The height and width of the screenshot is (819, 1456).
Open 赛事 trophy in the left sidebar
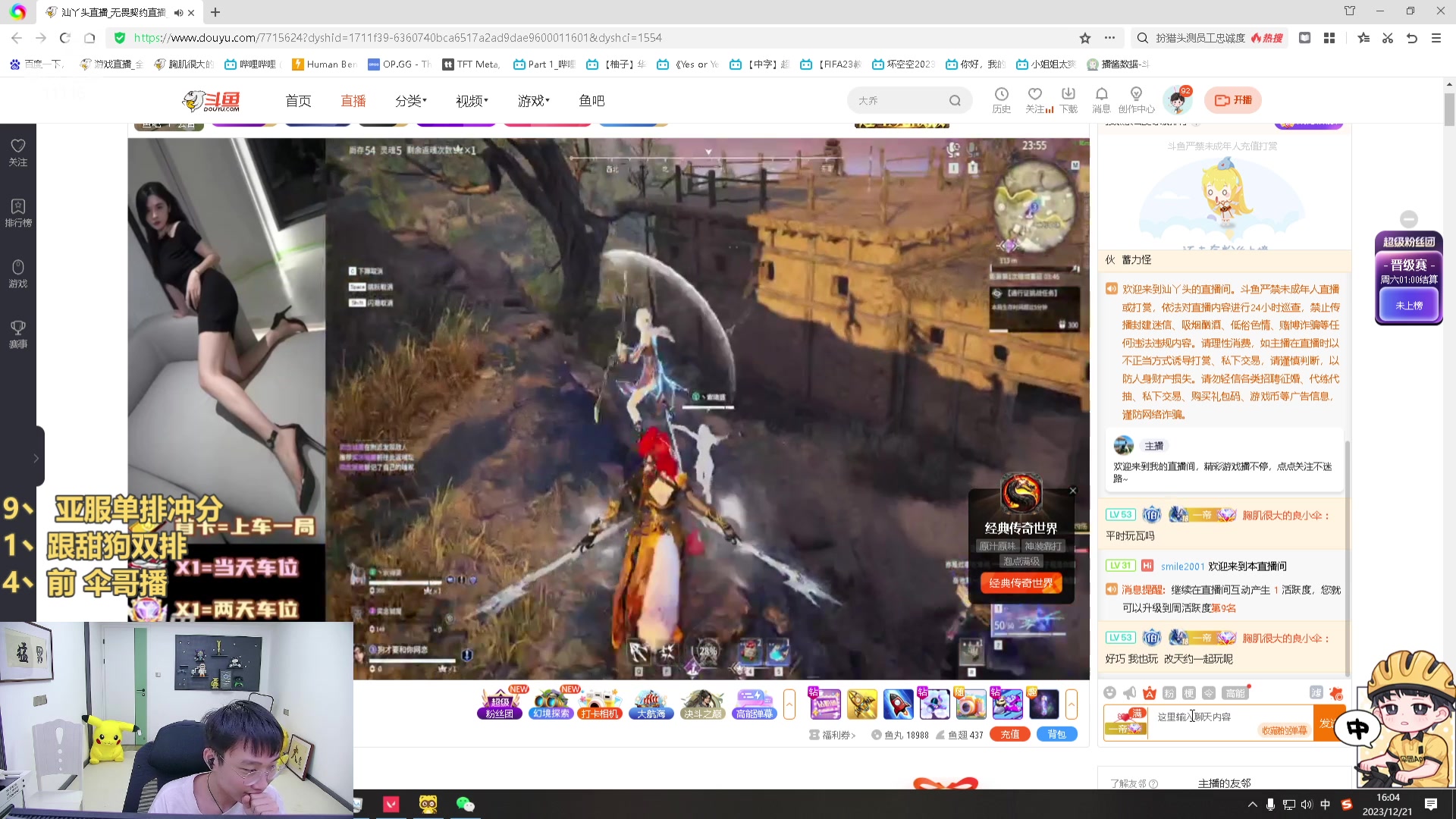[x=18, y=334]
